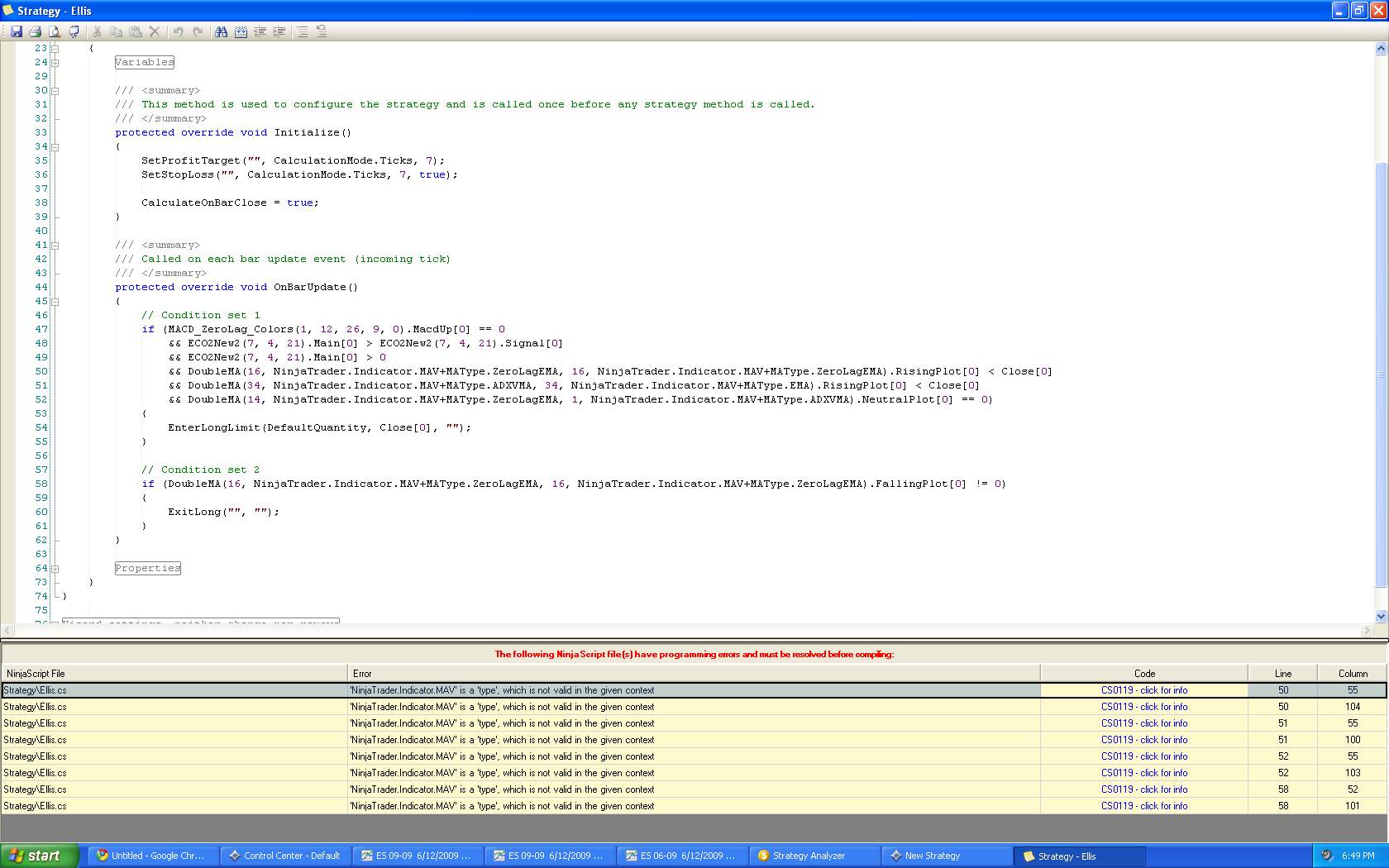Screen dimensions: 1389x868
Task: Click the 6:49 PM taskbar clock
Action: 1358,856
